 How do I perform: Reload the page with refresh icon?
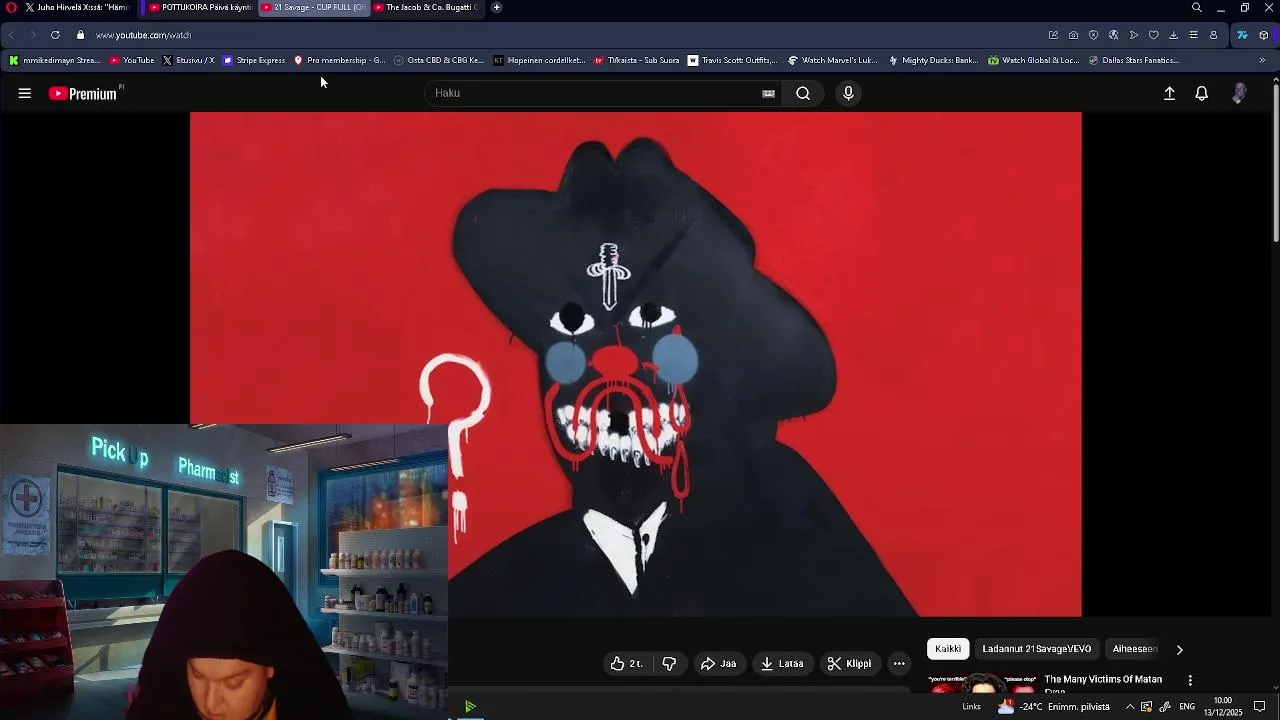click(x=55, y=35)
